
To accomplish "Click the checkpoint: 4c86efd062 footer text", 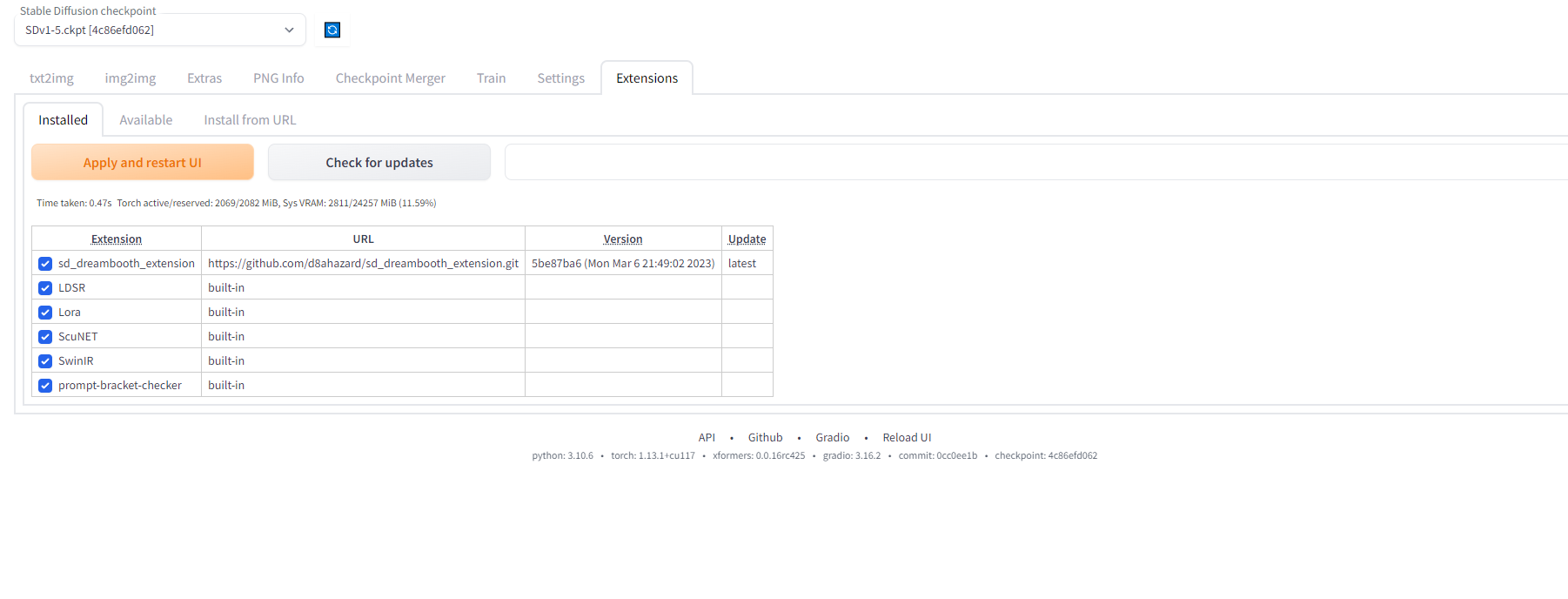I will click(x=1046, y=456).
